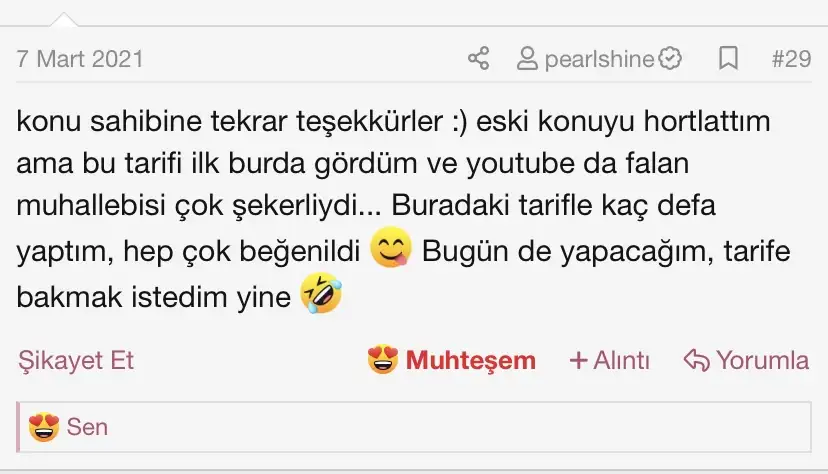
Task: Reply using the Yorumla label
Action: pyautogui.click(x=763, y=361)
